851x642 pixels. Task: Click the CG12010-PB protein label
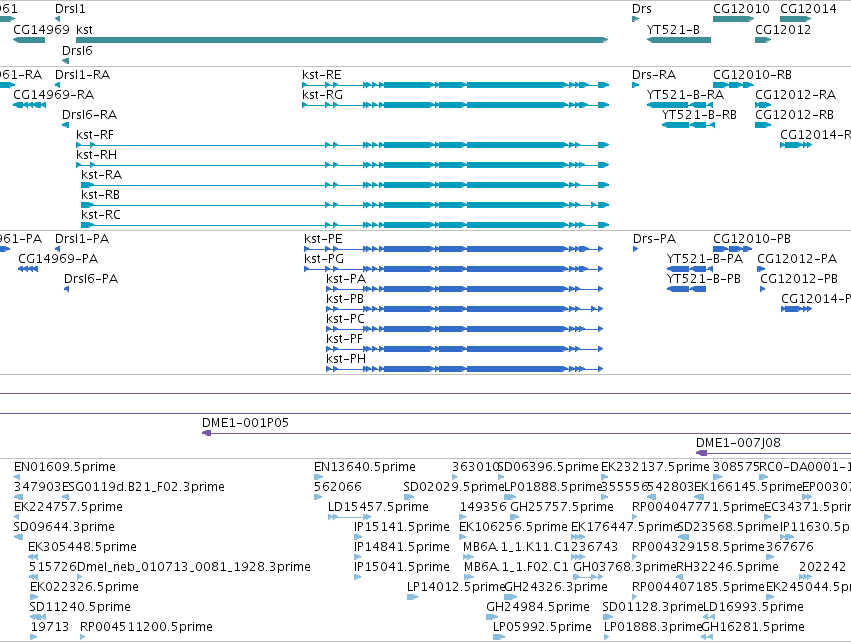(x=752, y=239)
